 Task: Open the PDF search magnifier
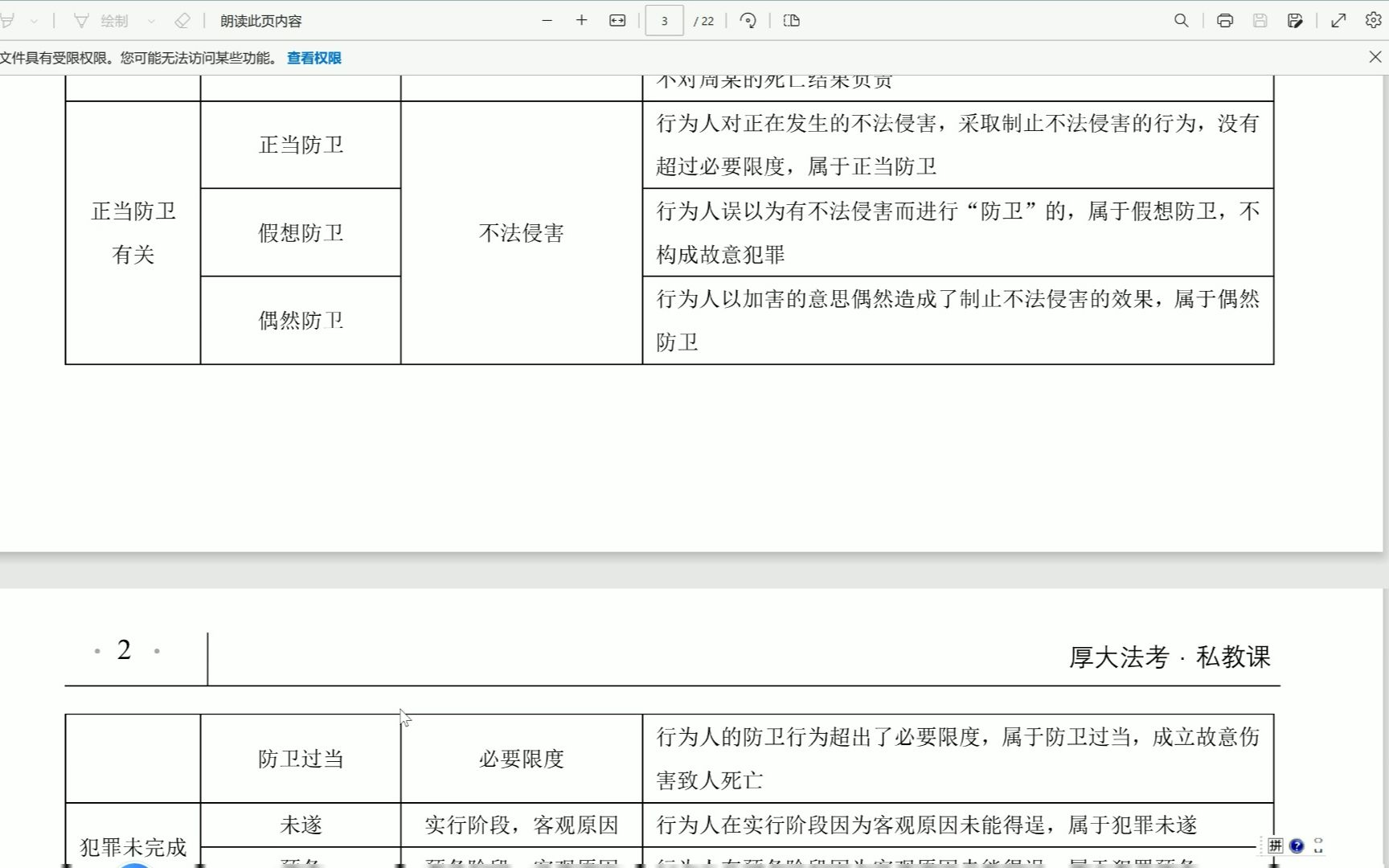pos(1181,21)
